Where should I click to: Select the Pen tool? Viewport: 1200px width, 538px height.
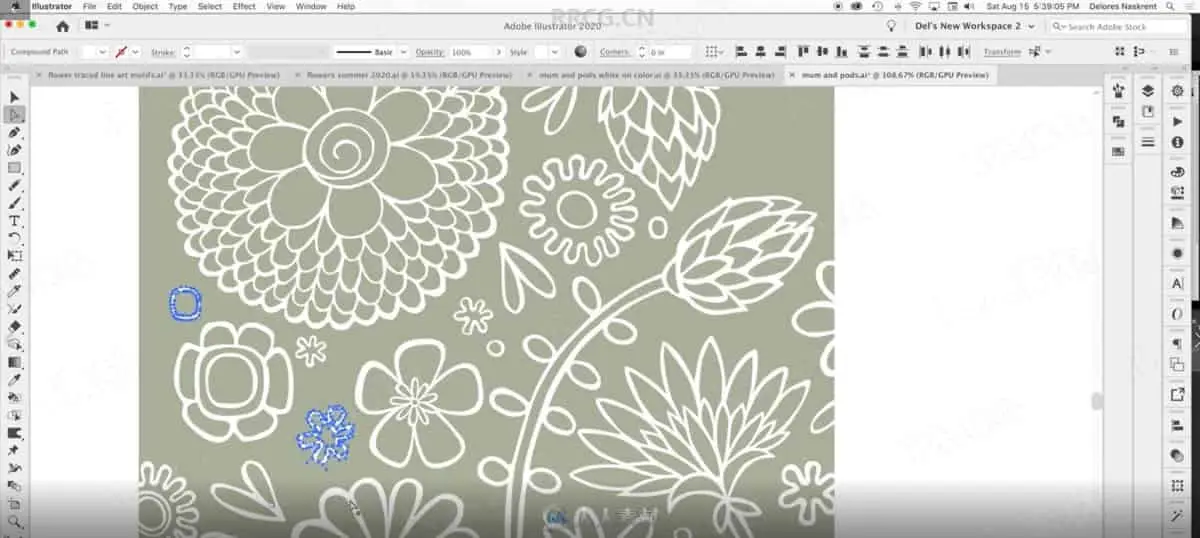click(15, 132)
